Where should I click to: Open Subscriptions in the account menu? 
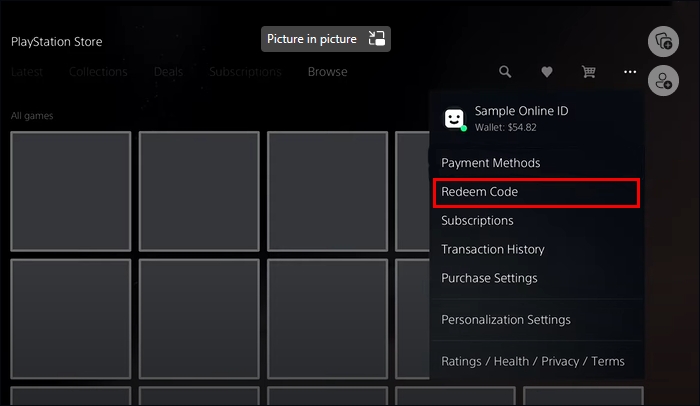tap(477, 221)
